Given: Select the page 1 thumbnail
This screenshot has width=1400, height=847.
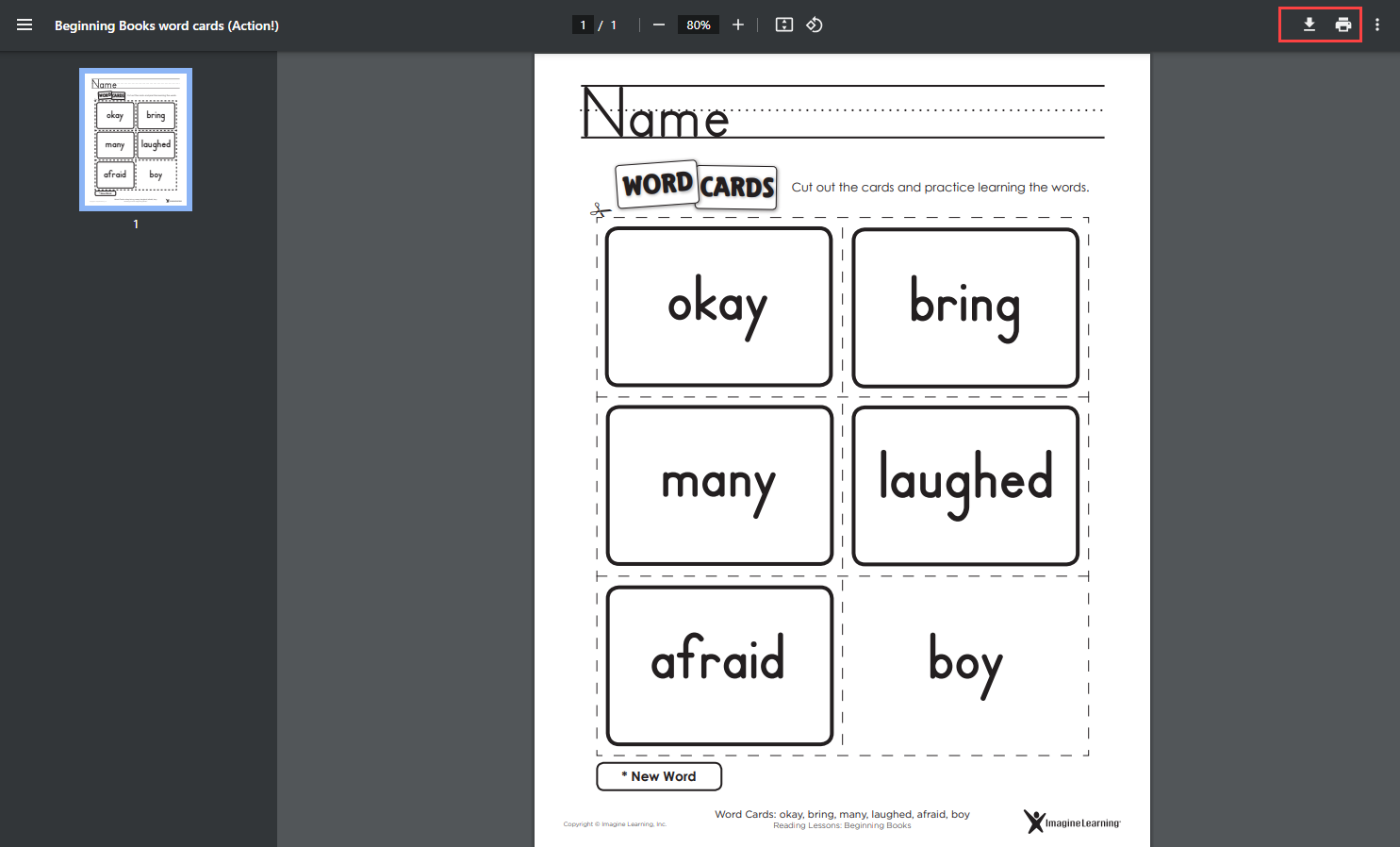Looking at the screenshot, I should click(x=136, y=140).
